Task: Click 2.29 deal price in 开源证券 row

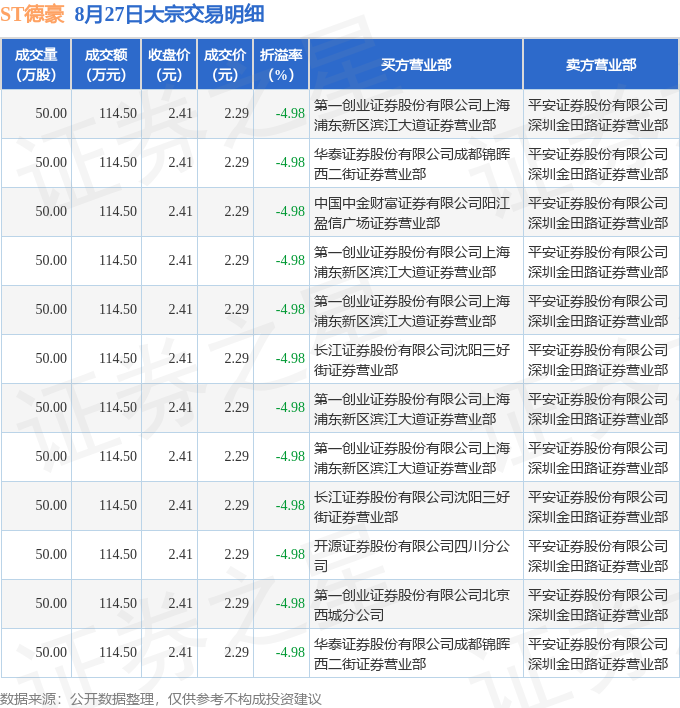Action: click(x=237, y=554)
